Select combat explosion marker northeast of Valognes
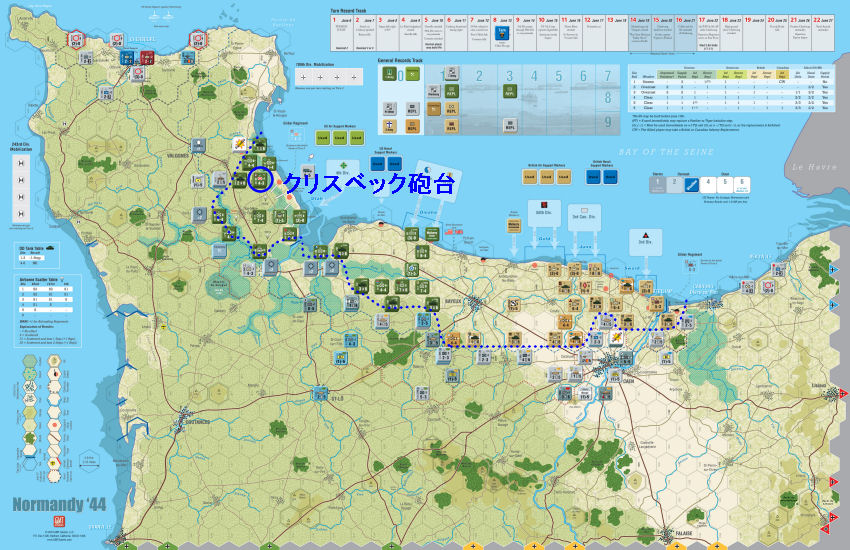 240,144
